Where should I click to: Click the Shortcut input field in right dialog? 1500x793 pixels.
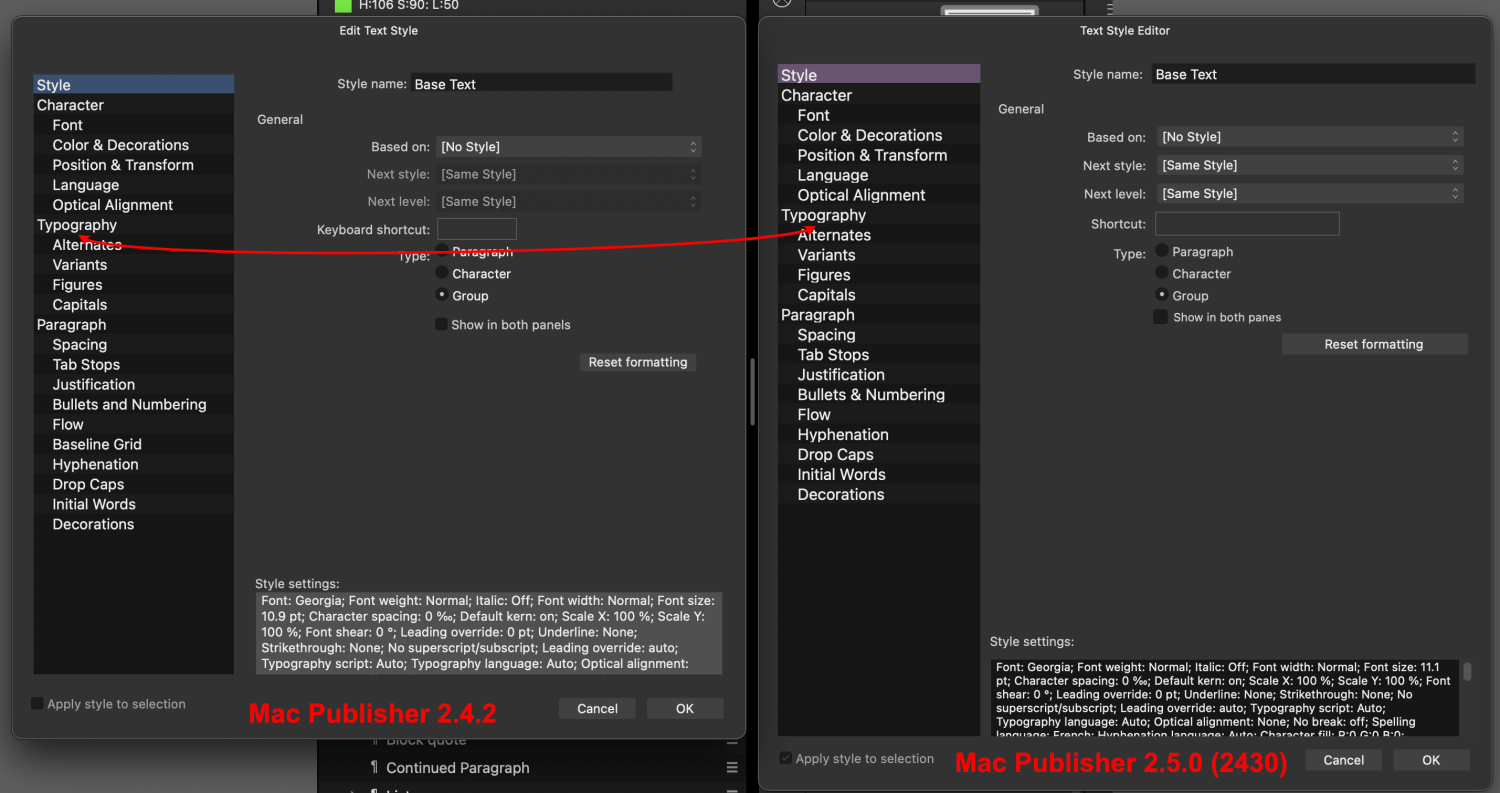(x=1246, y=223)
